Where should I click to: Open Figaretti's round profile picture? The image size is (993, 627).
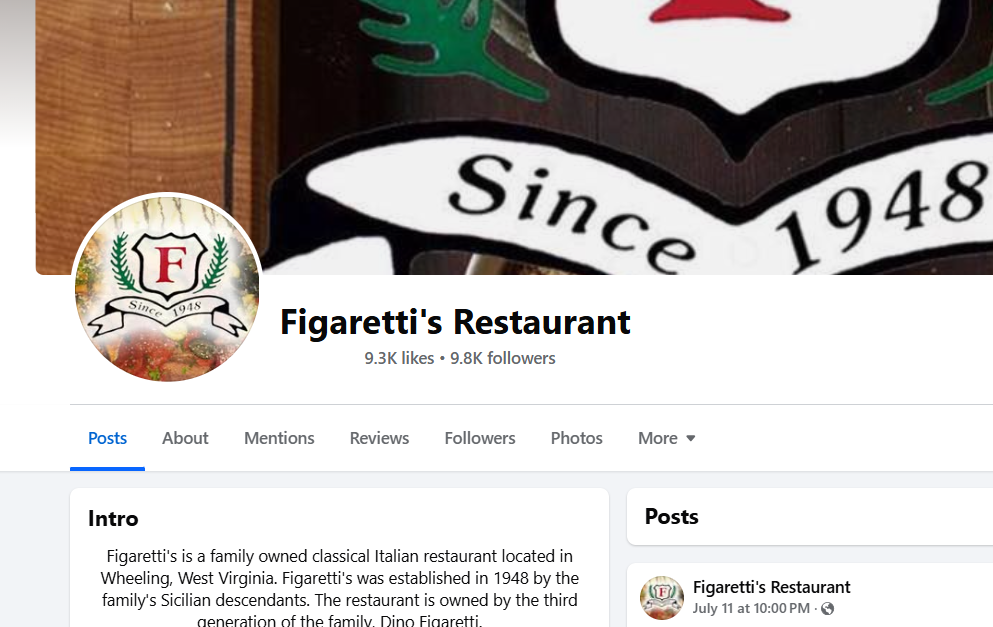(167, 288)
